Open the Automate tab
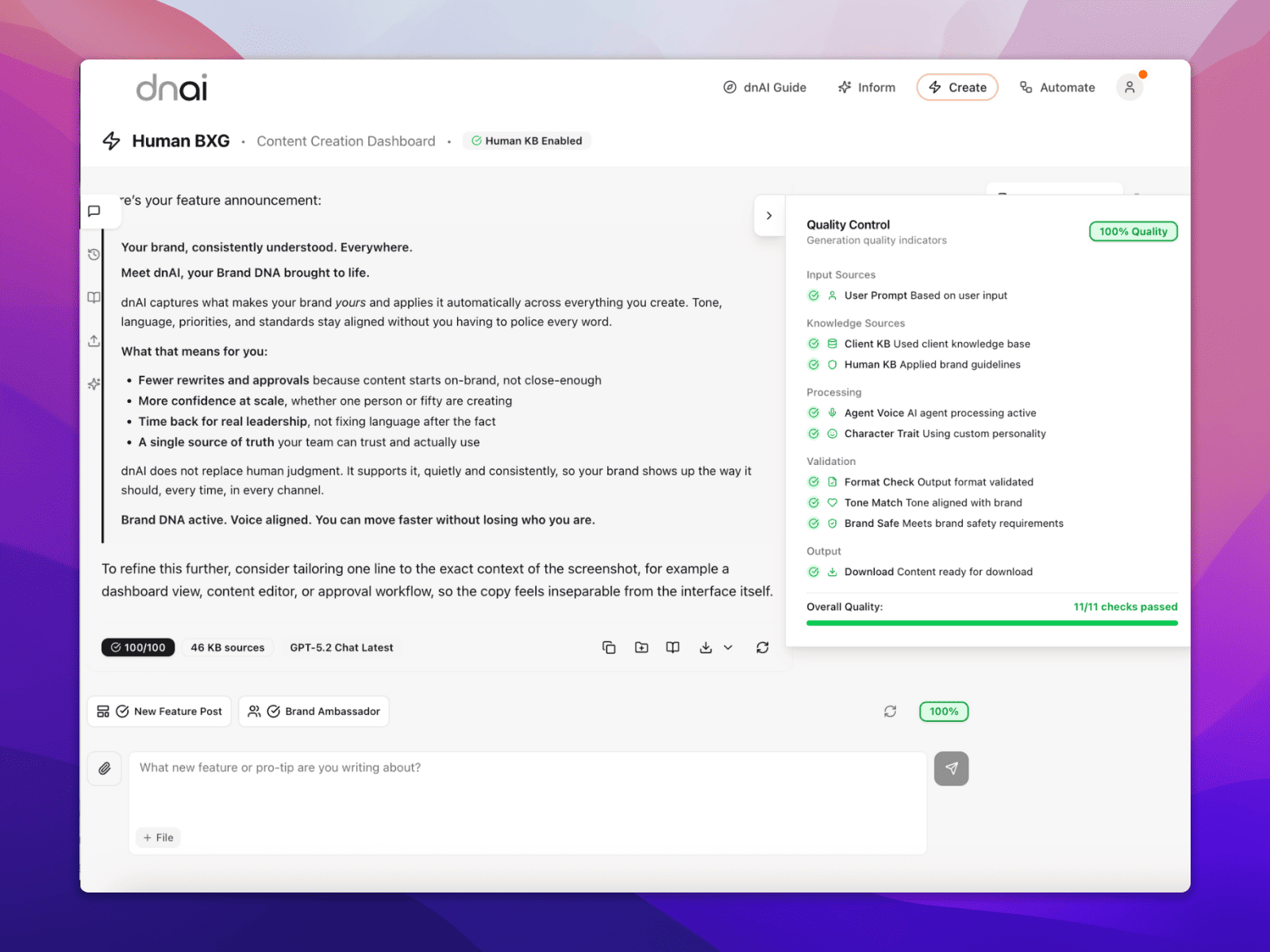The image size is (1270, 952). pyautogui.click(x=1057, y=87)
